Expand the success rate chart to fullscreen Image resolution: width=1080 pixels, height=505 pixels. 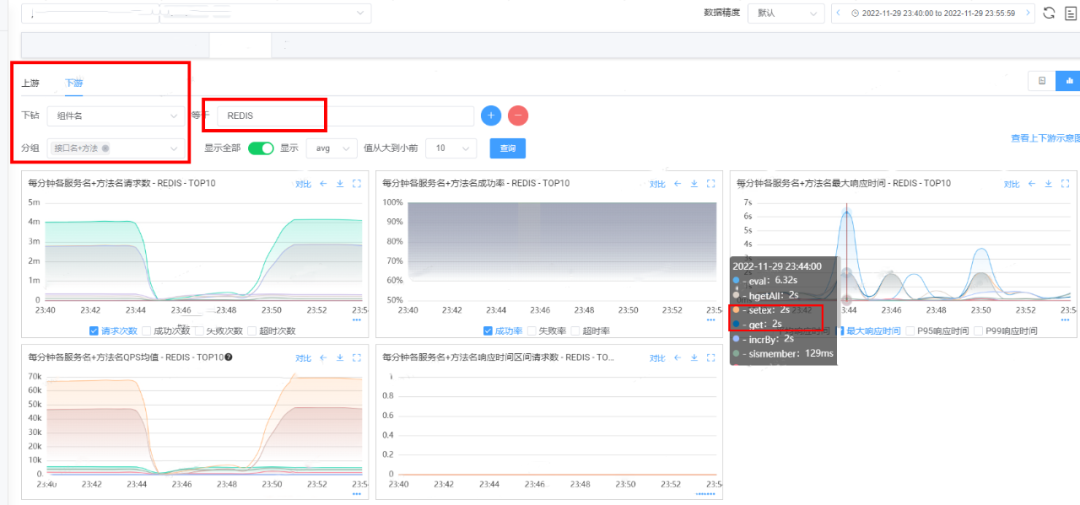click(711, 184)
